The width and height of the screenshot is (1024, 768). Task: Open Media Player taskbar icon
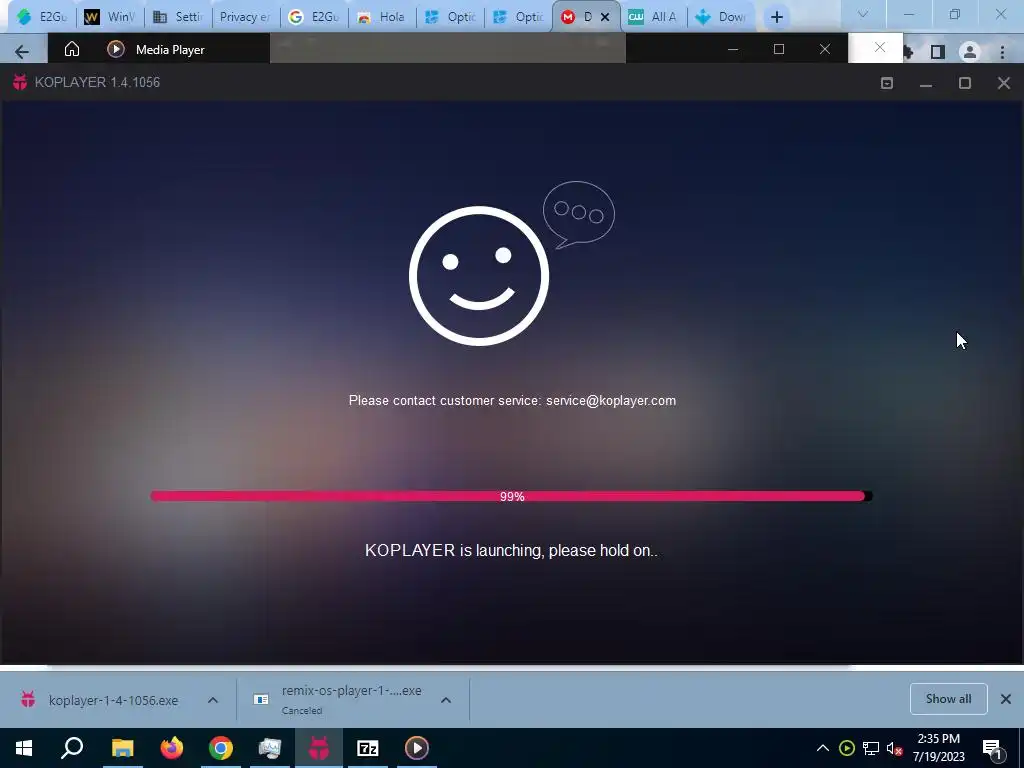tap(417, 748)
